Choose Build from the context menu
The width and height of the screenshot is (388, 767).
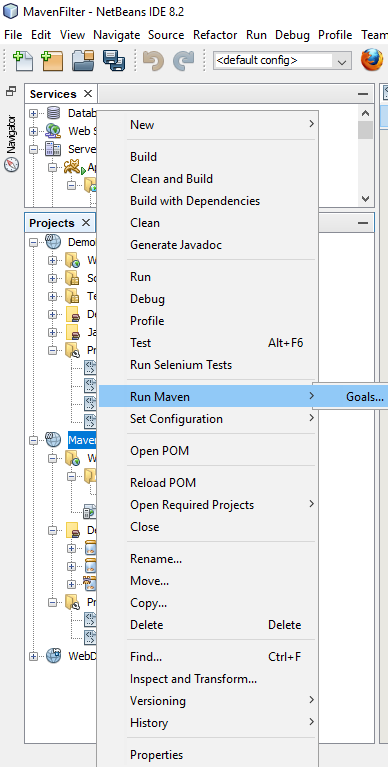click(208, 157)
